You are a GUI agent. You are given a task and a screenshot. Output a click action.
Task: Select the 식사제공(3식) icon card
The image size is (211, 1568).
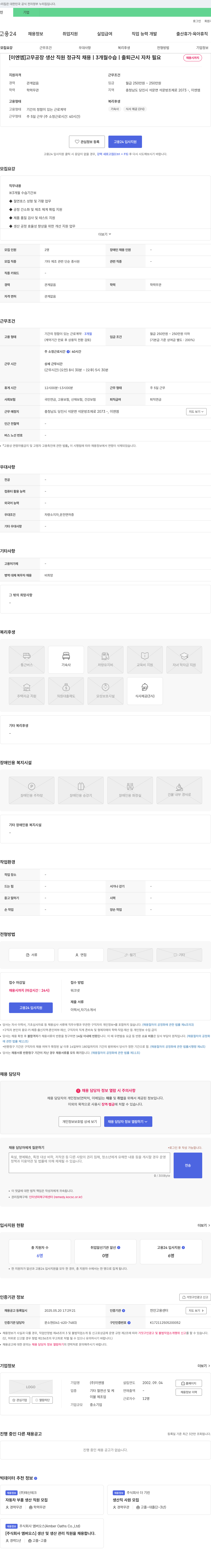tap(145, 691)
